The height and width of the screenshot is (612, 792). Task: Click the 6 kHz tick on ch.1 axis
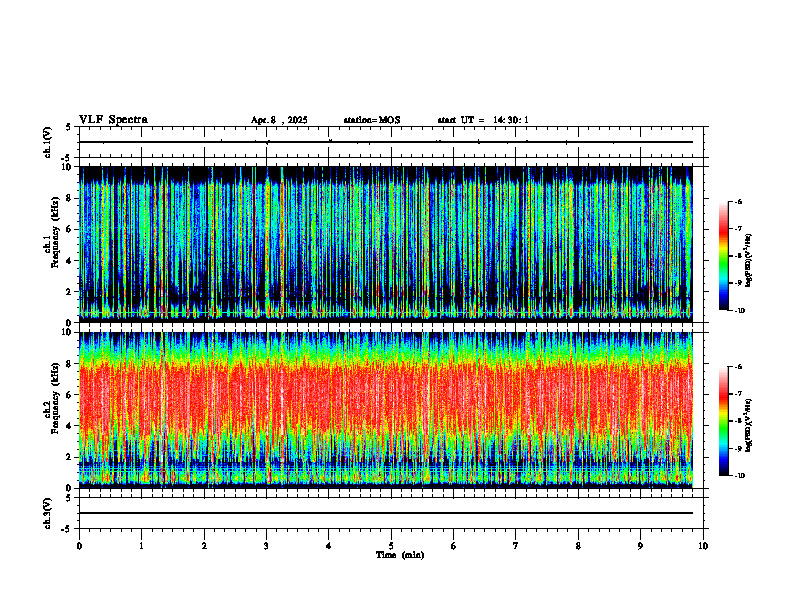(x=70, y=229)
